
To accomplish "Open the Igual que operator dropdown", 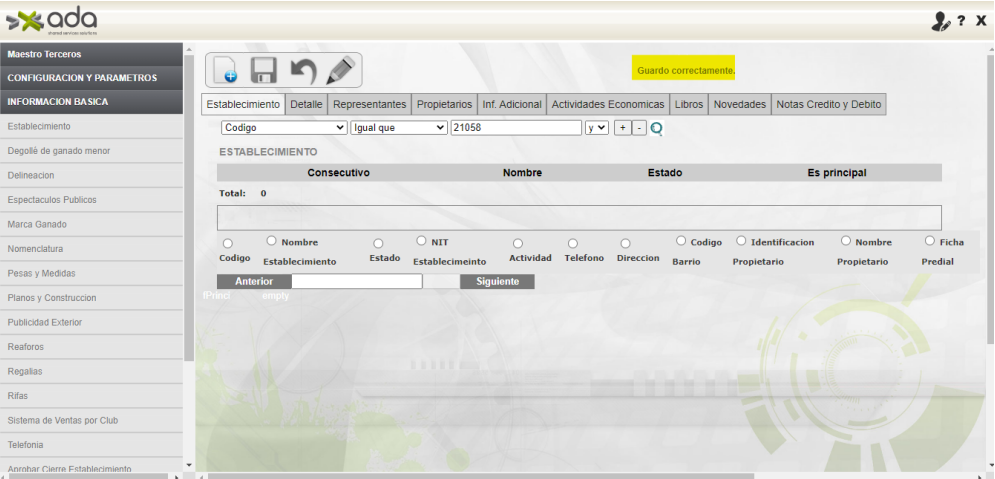I will (399, 128).
